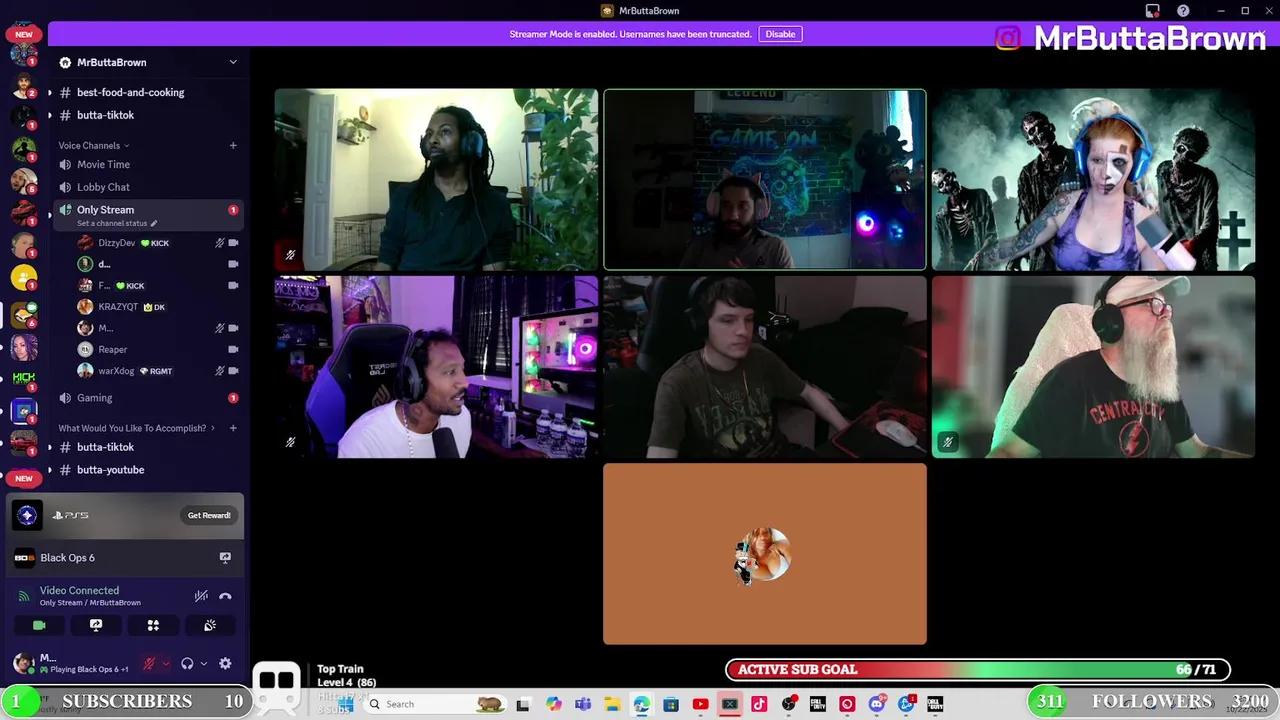Toggle the stream volume icon in voice panel
The height and width of the screenshot is (720, 1280).
coord(201,596)
